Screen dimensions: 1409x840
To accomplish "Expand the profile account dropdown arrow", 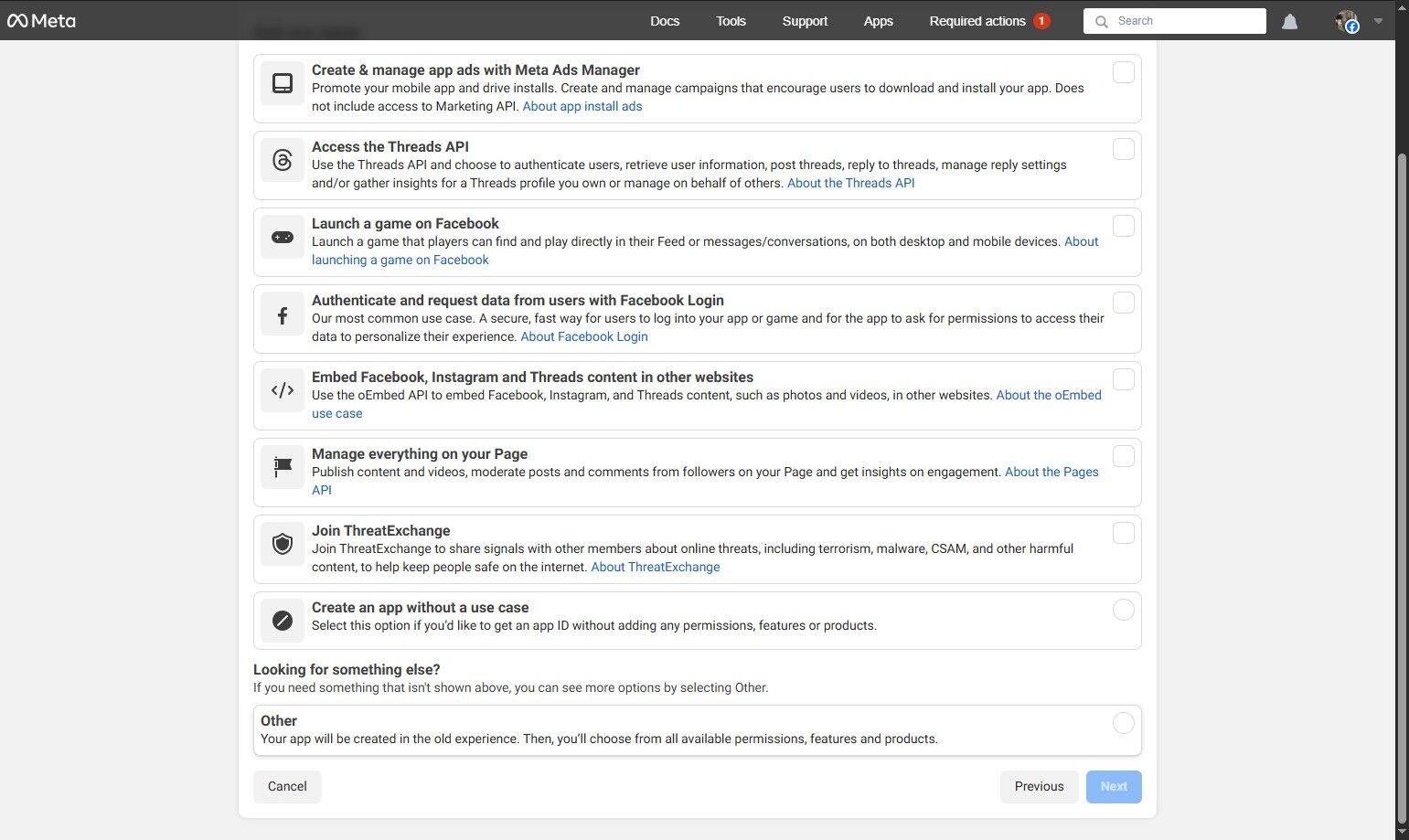I will [x=1377, y=20].
